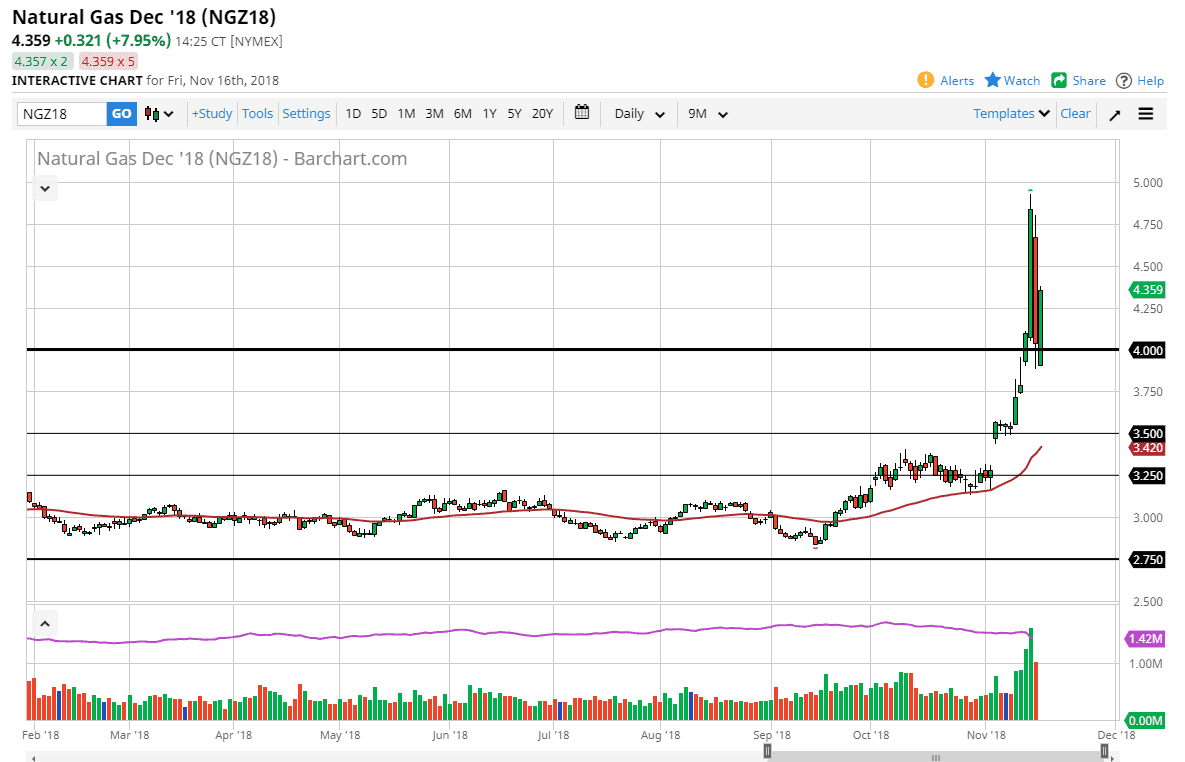The image size is (1185, 762).
Task: Collapse price pane legend chevron
Action: point(45,188)
